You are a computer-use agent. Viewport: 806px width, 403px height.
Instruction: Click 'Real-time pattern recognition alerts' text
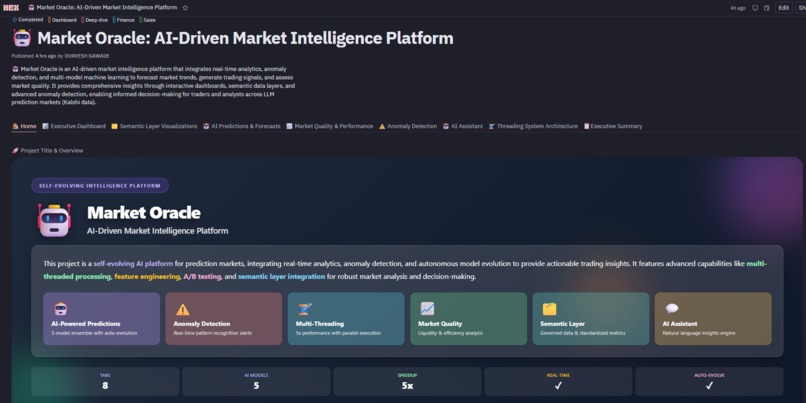tap(212, 333)
